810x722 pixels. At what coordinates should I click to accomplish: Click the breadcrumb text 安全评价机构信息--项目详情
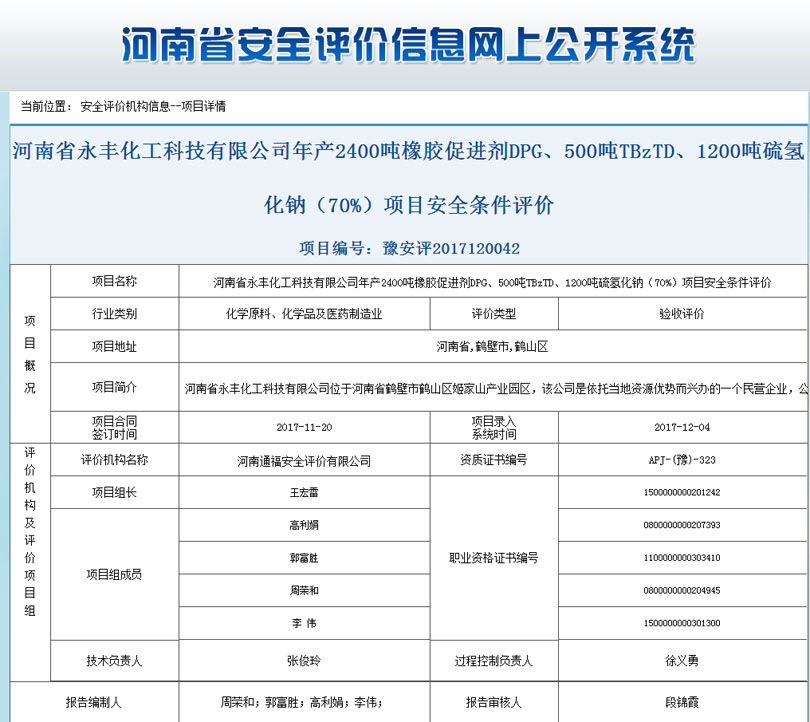point(153,106)
